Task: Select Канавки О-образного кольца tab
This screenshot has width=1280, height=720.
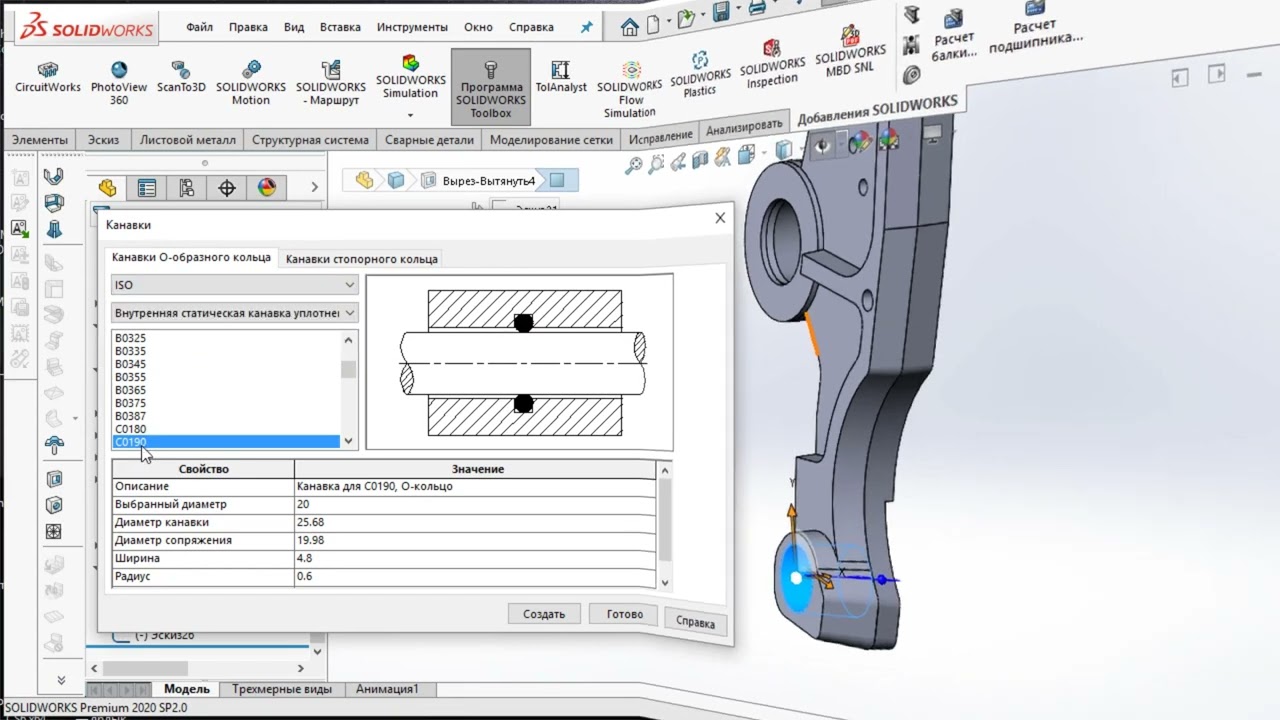Action: click(x=191, y=257)
